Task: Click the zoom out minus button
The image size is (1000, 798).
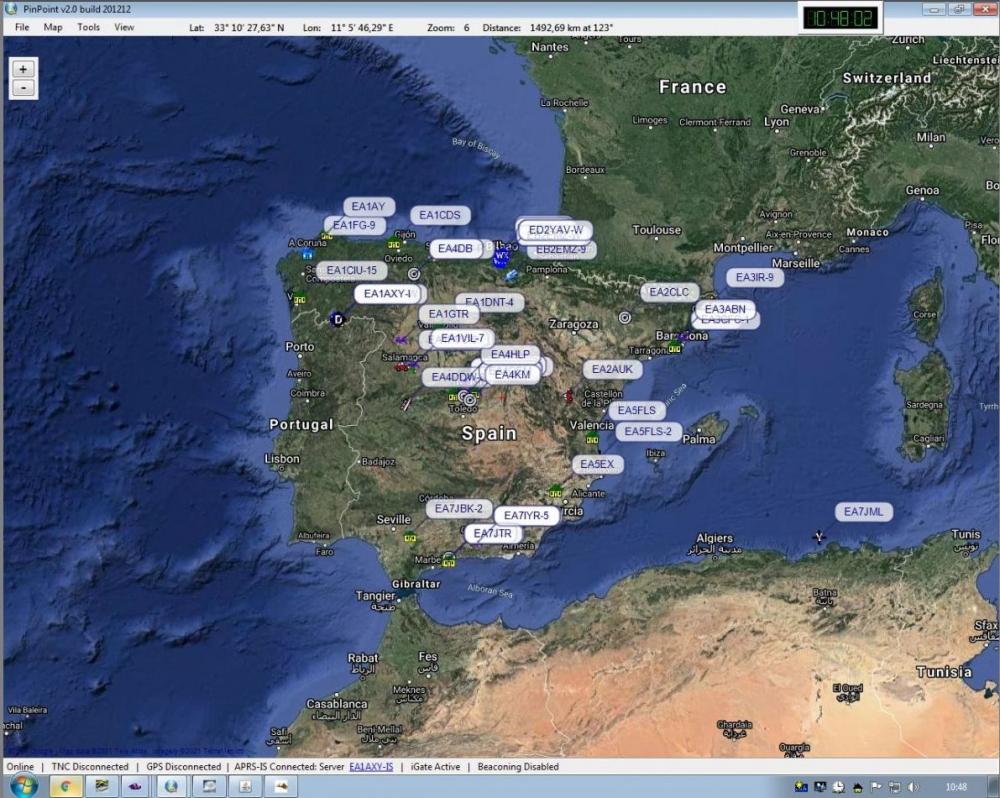Action: point(24,88)
